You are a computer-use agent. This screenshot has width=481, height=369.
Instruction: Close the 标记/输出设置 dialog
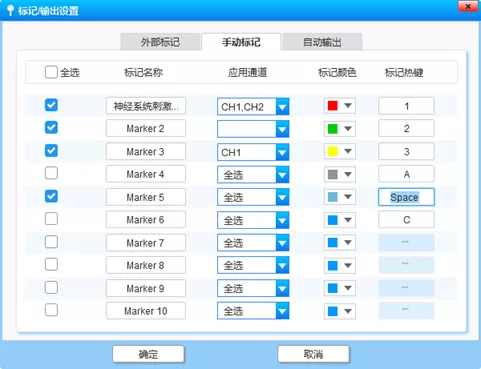[x=468, y=6]
